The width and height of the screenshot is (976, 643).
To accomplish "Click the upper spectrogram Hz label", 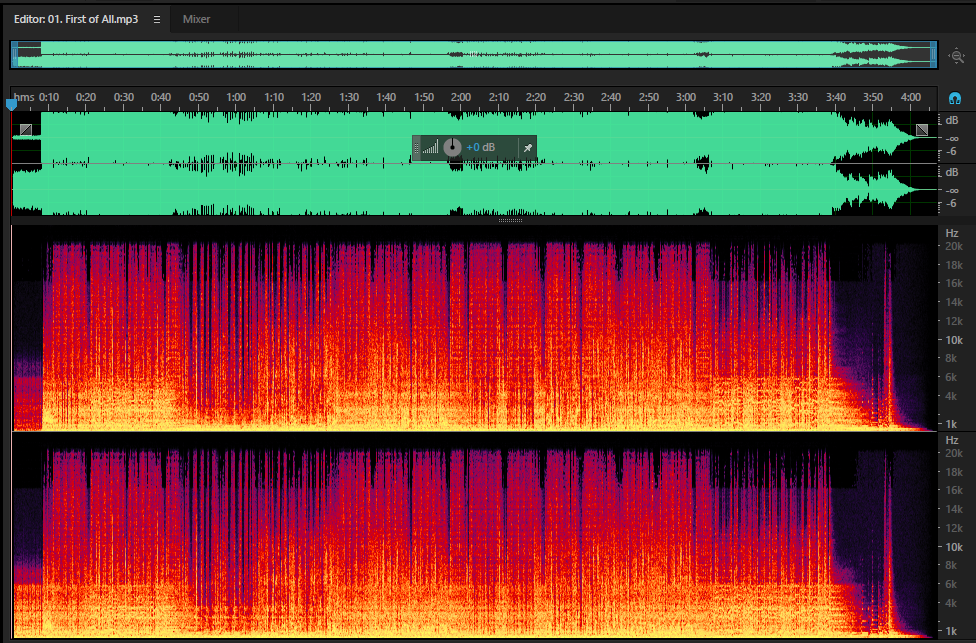I will pos(952,233).
